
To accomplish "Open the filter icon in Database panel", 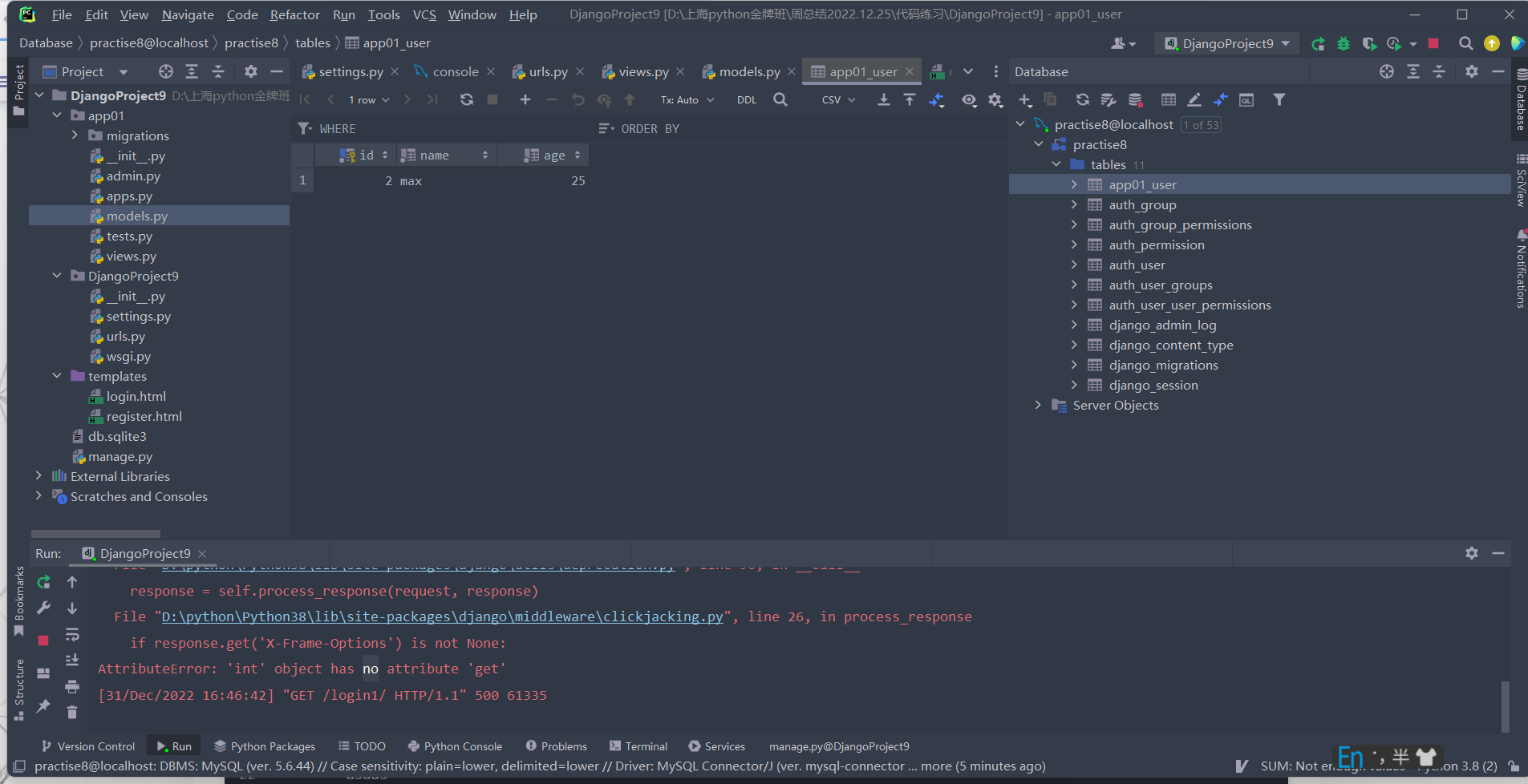I will tap(1279, 99).
